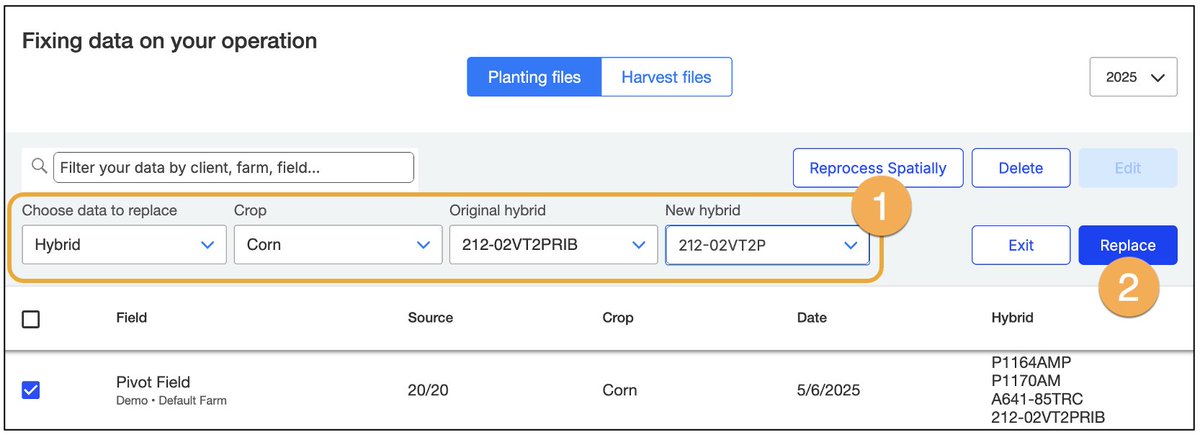Image resolution: width=1200 pixels, height=435 pixels.
Task: Open the 2025 year dropdown
Action: [1133, 77]
